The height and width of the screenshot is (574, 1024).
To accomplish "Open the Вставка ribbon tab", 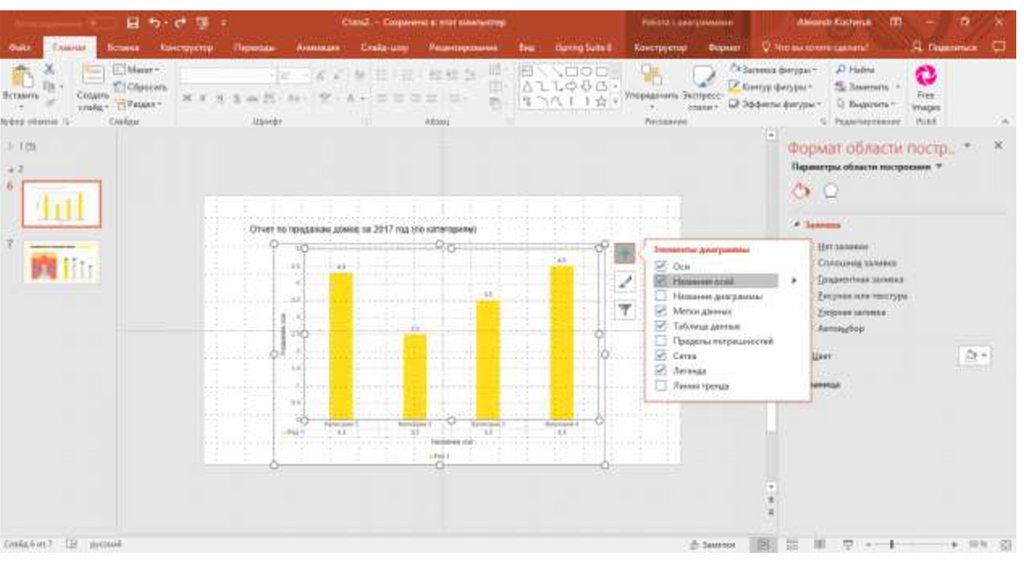I will (121, 47).
